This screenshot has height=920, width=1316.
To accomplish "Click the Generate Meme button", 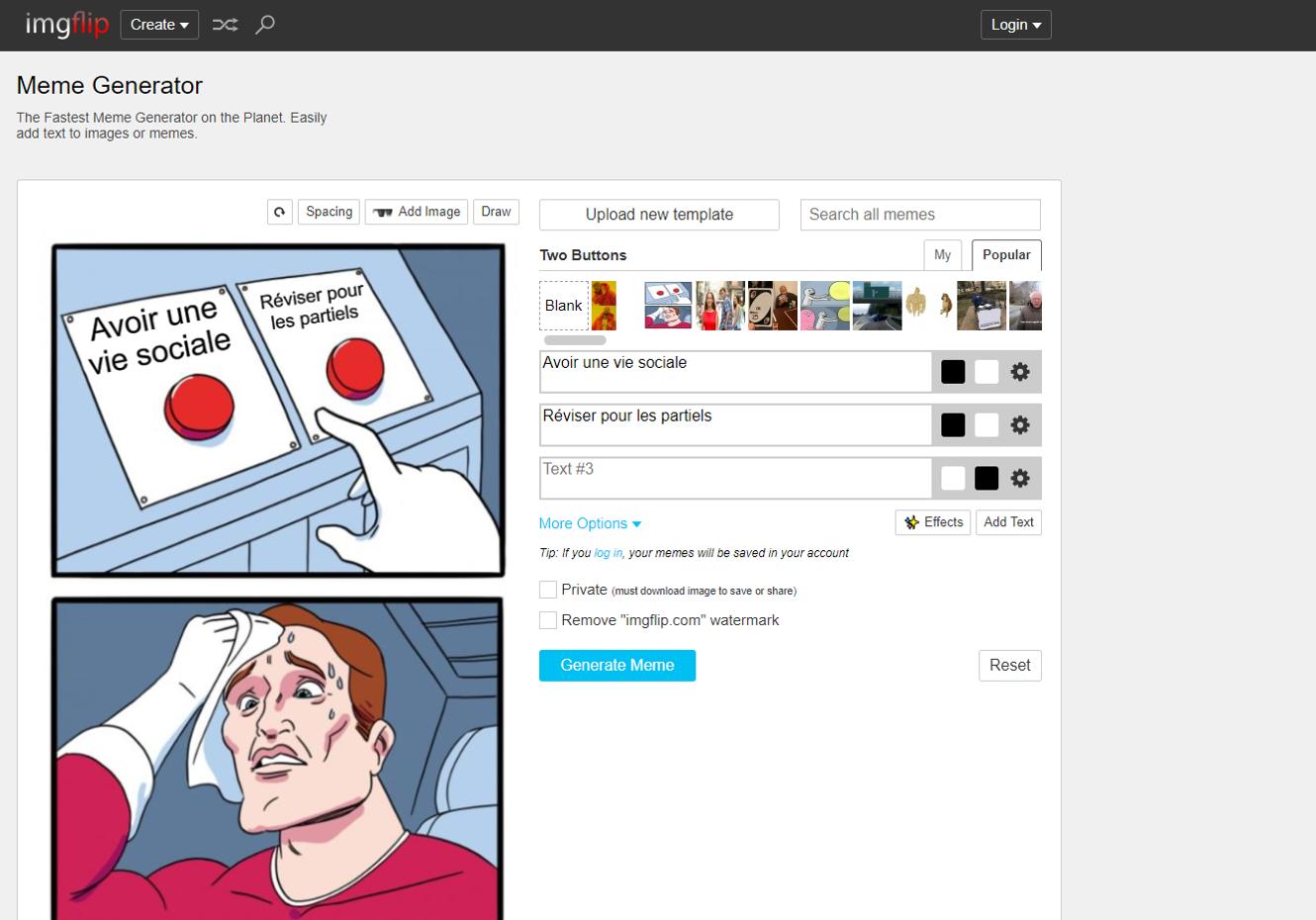I will coord(617,666).
